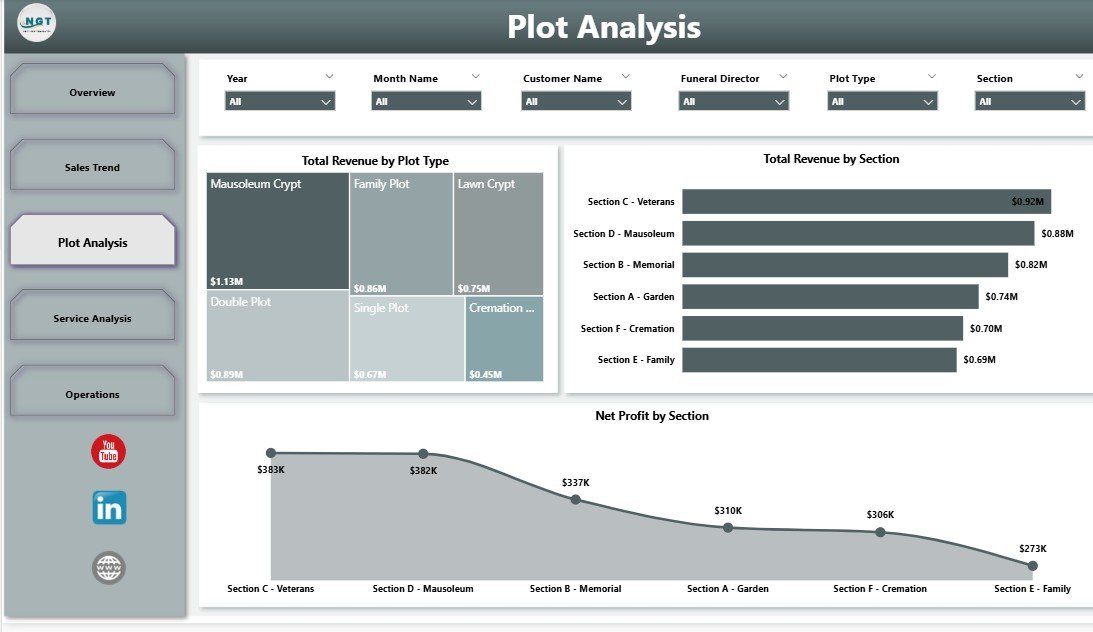The width and height of the screenshot is (1093, 632).
Task: Open the Customer Name dropdown
Action: pos(621,100)
